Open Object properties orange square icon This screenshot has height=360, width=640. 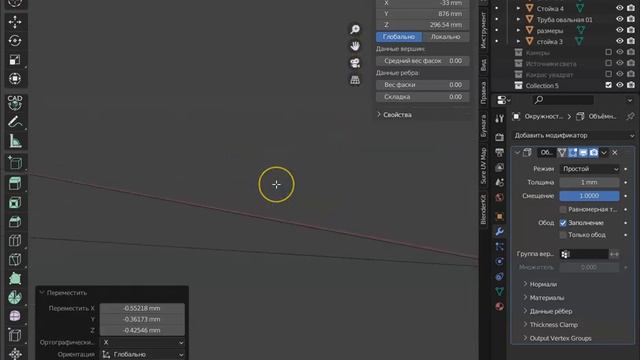click(499, 216)
